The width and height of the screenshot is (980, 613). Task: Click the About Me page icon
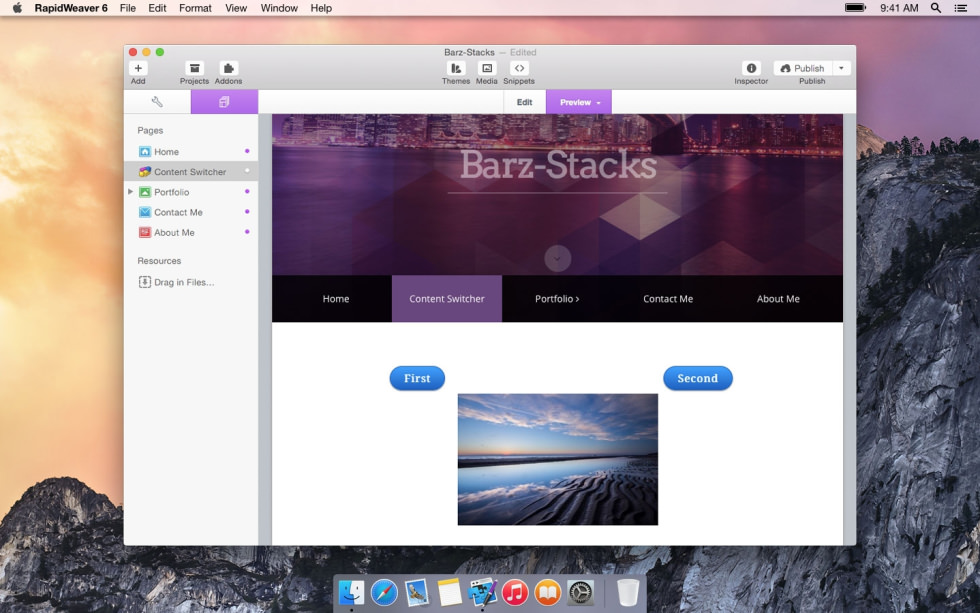pyautogui.click(x=144, y=232)
